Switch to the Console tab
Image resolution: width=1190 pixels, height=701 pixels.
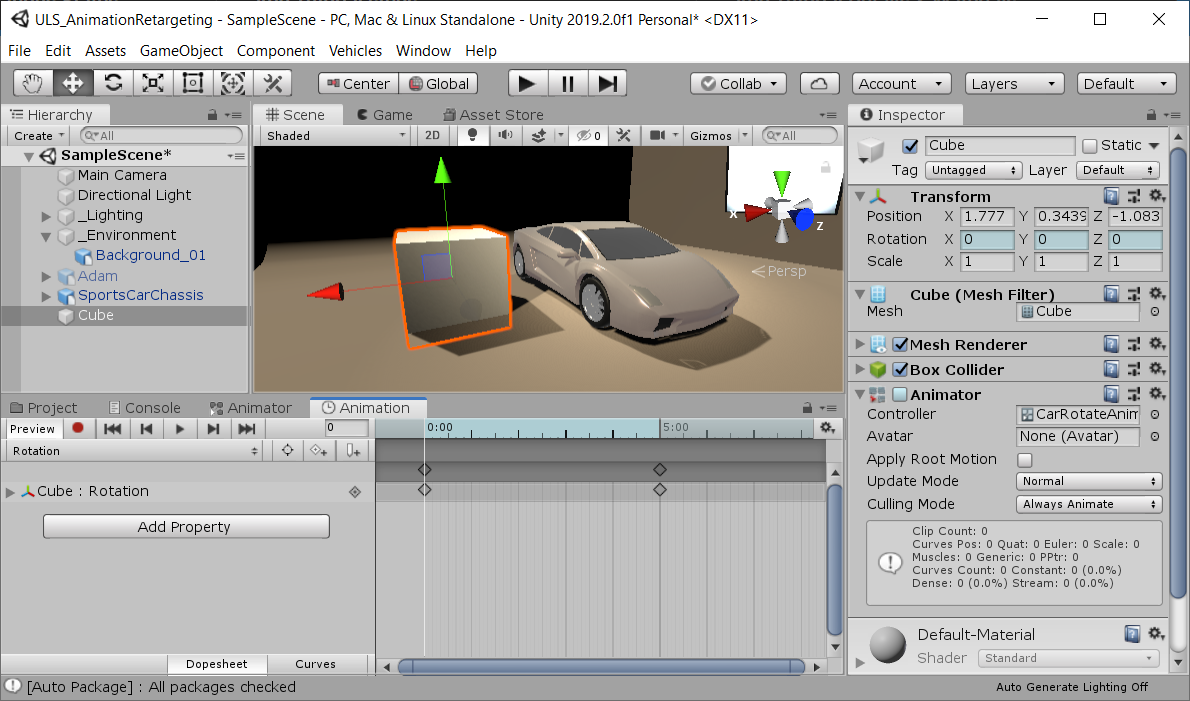click(x=144, y=408)
